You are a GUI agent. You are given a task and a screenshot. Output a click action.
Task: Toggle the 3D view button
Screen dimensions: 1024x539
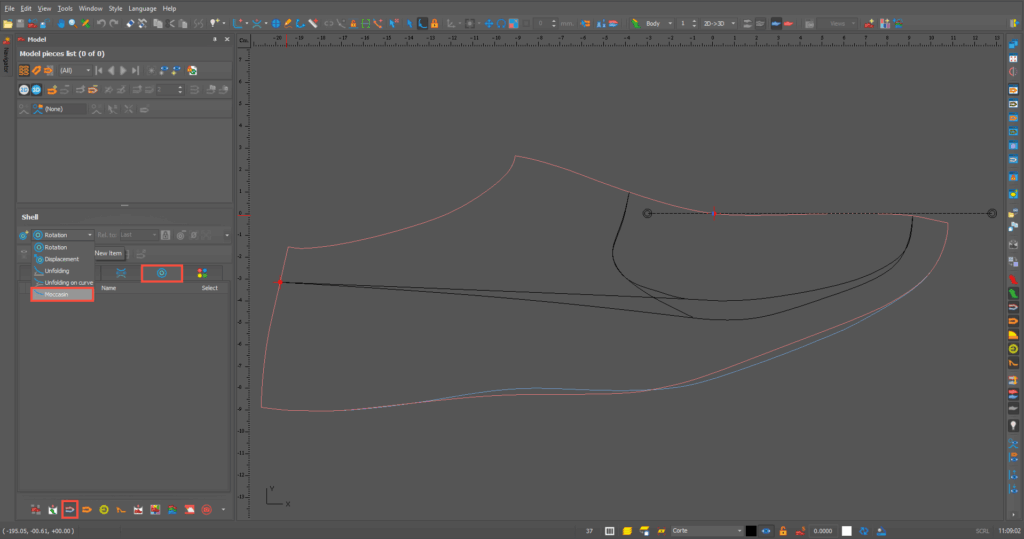point(35,89)
